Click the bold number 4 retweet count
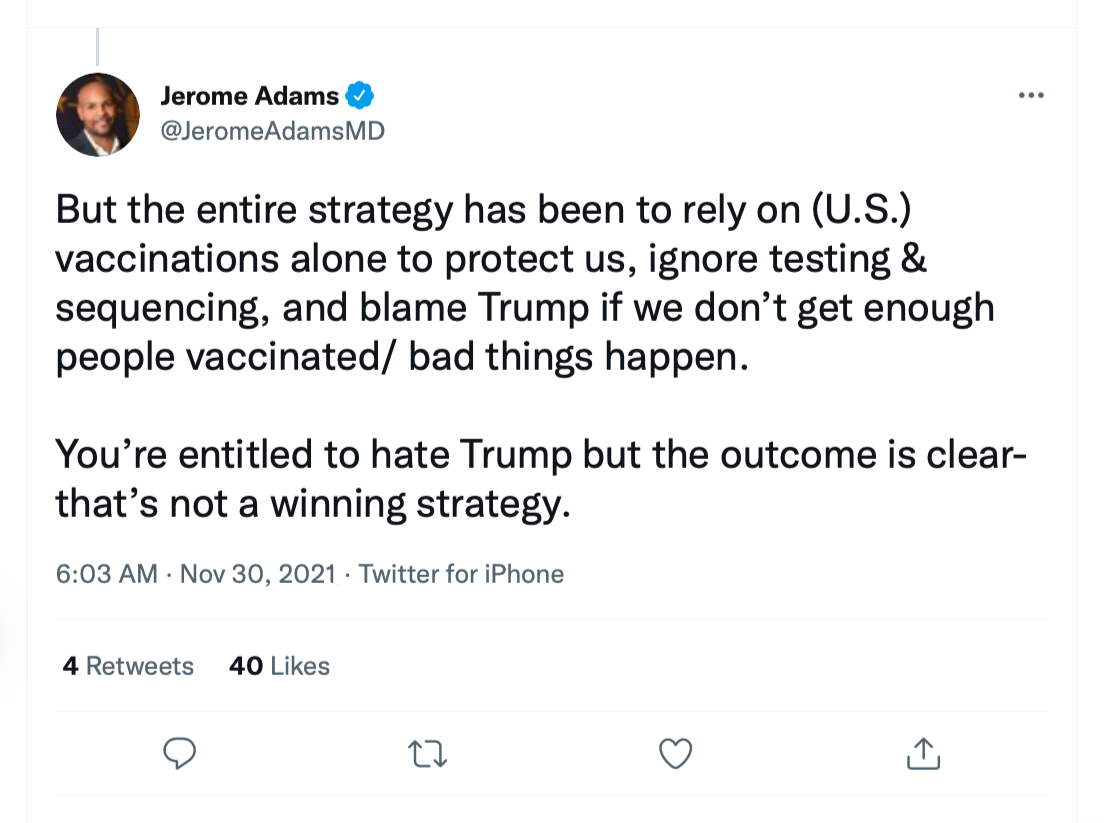1104x823 pixels. tap(70, 666)
